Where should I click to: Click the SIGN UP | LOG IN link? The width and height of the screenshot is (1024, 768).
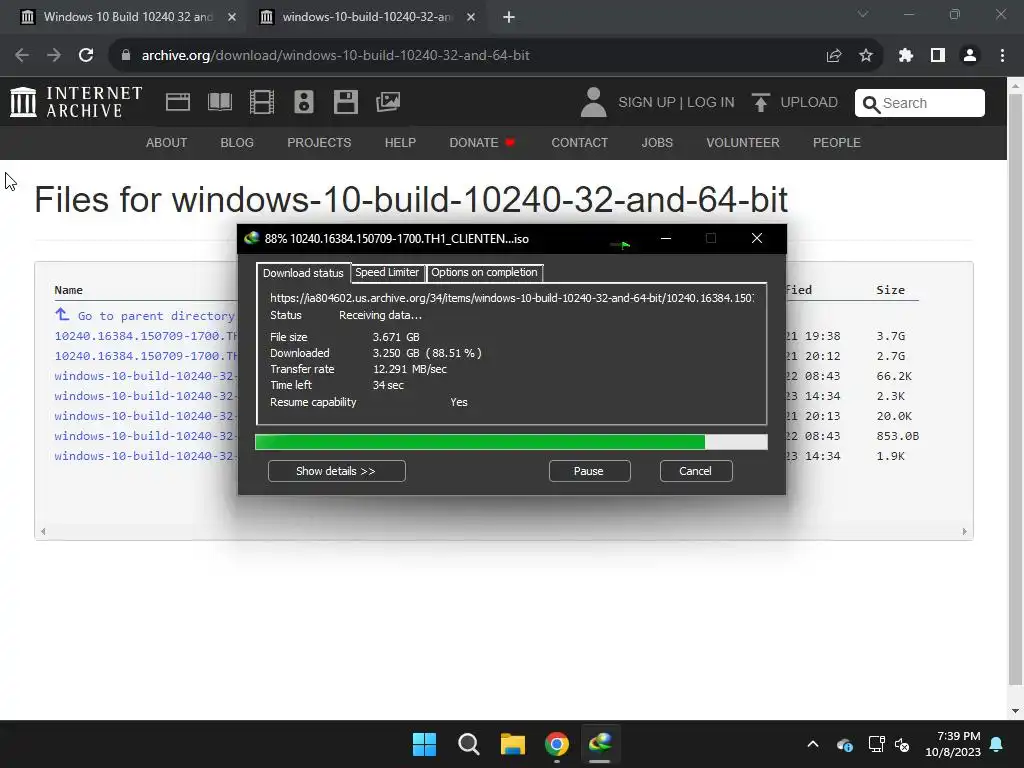coord(676,103)
